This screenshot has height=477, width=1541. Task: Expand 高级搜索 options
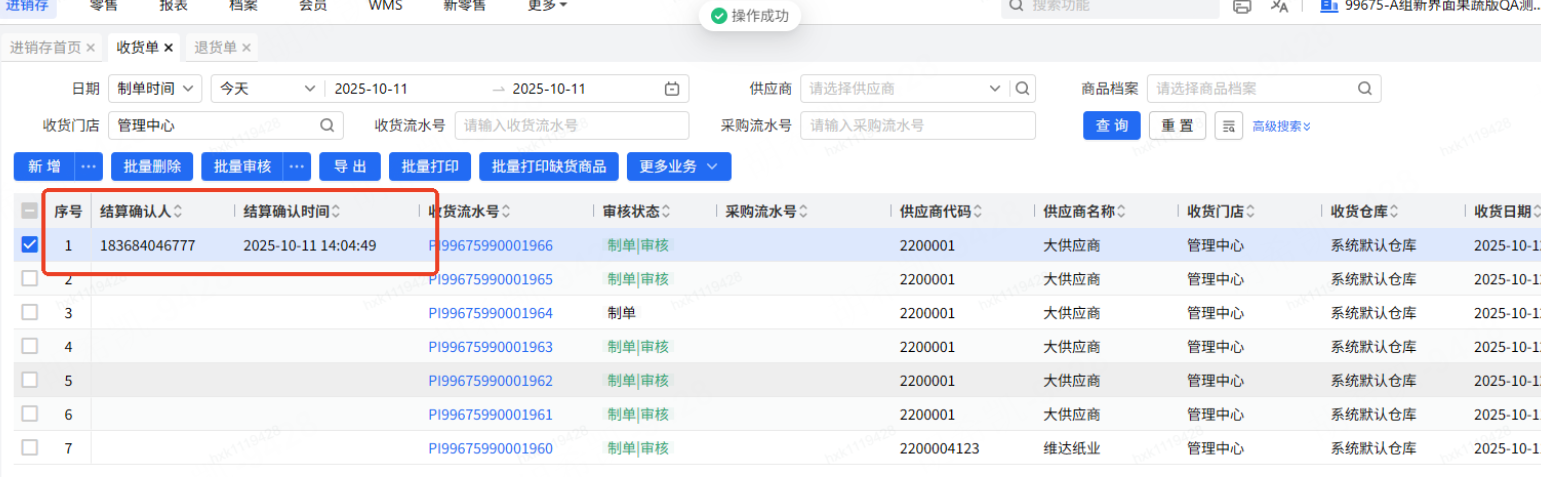coord(1281,126)
